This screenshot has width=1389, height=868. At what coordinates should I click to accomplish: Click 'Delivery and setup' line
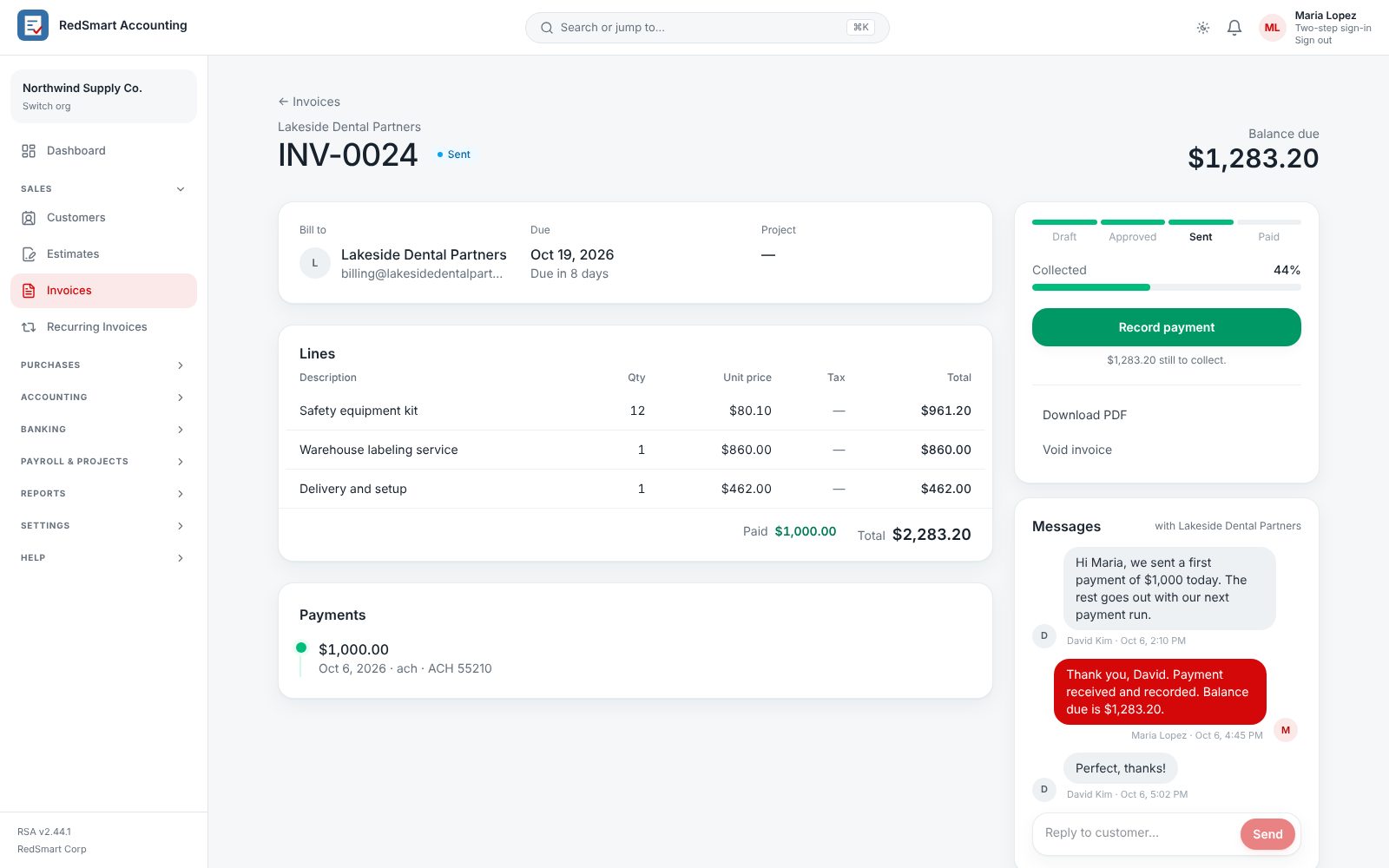tap(635, 489)
